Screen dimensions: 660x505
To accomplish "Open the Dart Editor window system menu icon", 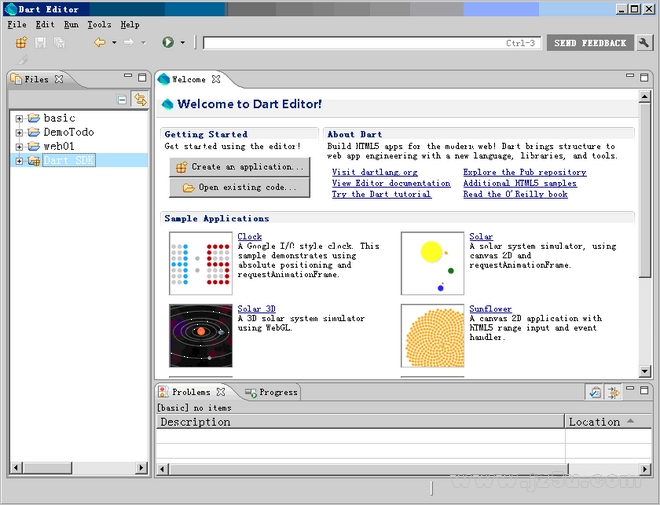I will click(10, 9).
